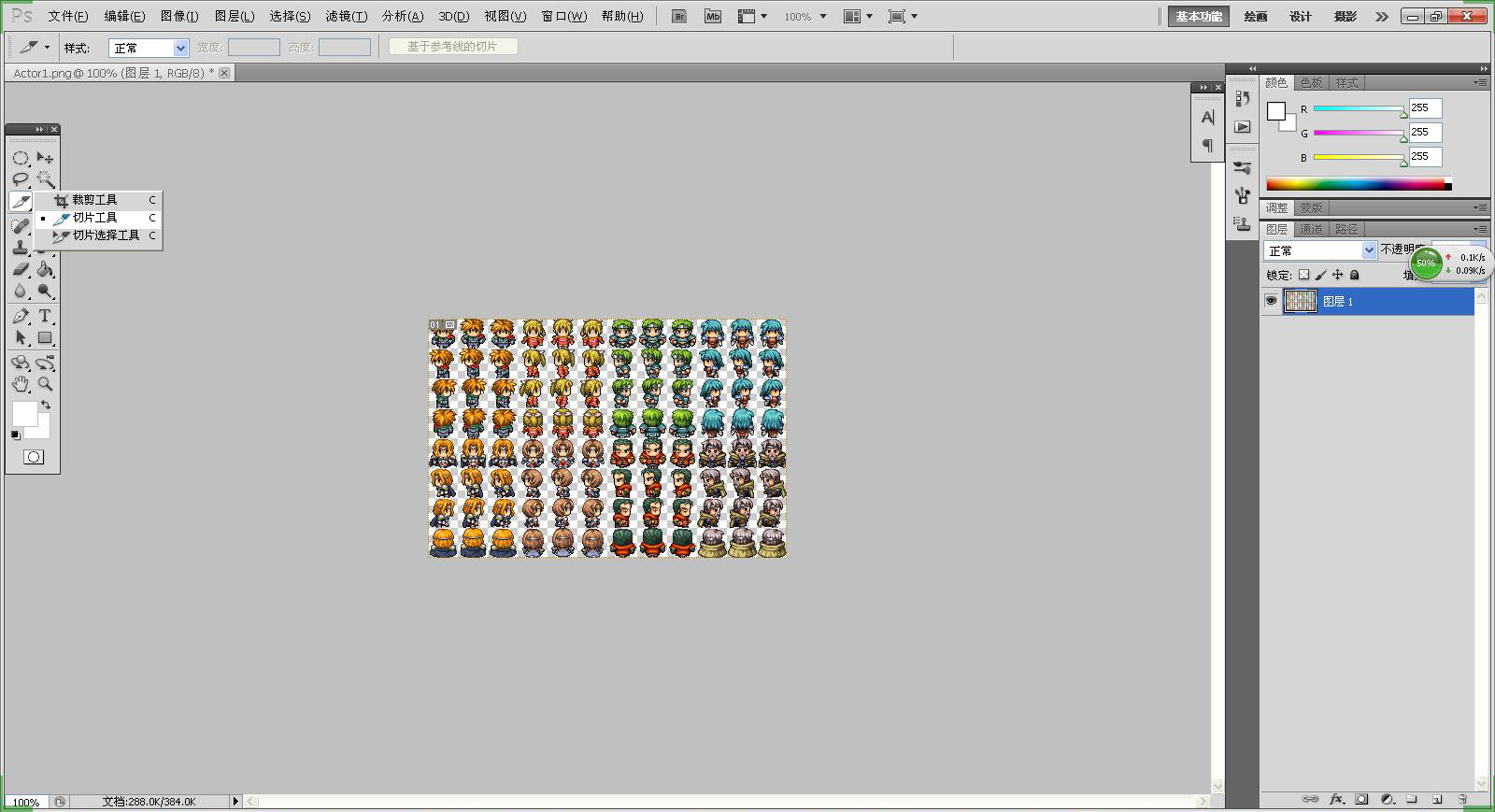Viewport: 1495px width, 812px height.
Task: Switch to the 设计 workspace
Action: [1301, 16]
